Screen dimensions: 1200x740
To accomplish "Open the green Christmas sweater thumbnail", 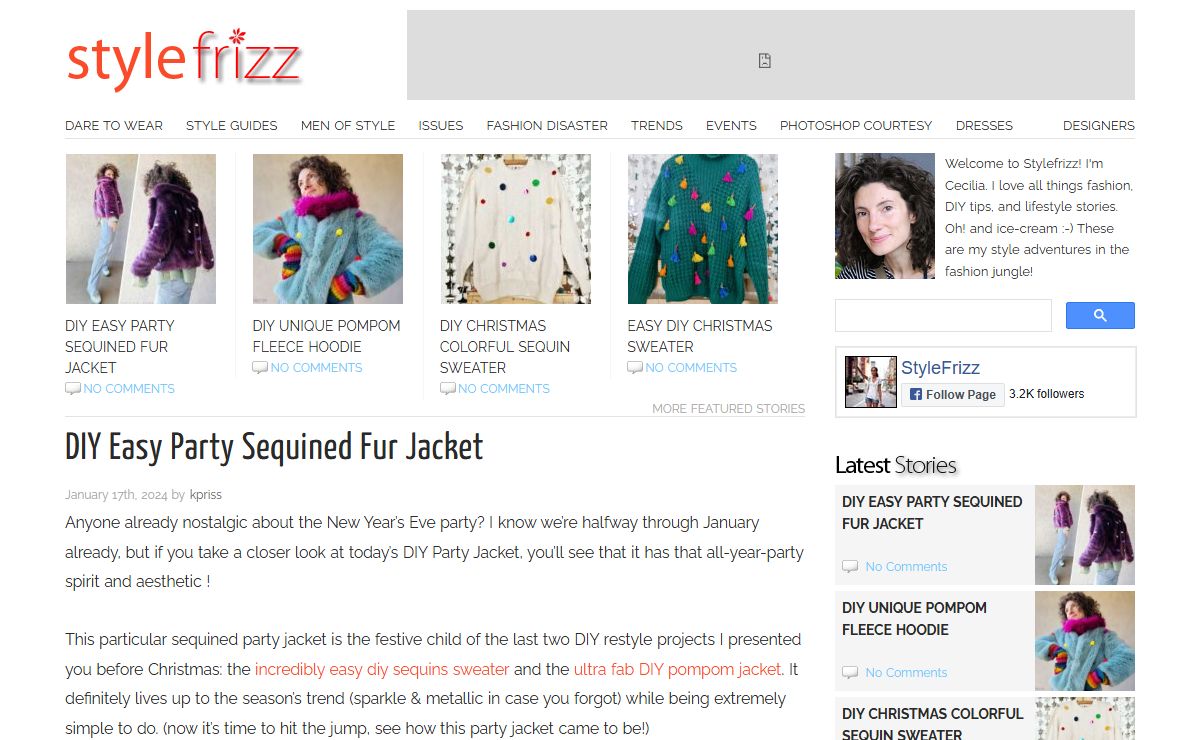I will [703, 229].
